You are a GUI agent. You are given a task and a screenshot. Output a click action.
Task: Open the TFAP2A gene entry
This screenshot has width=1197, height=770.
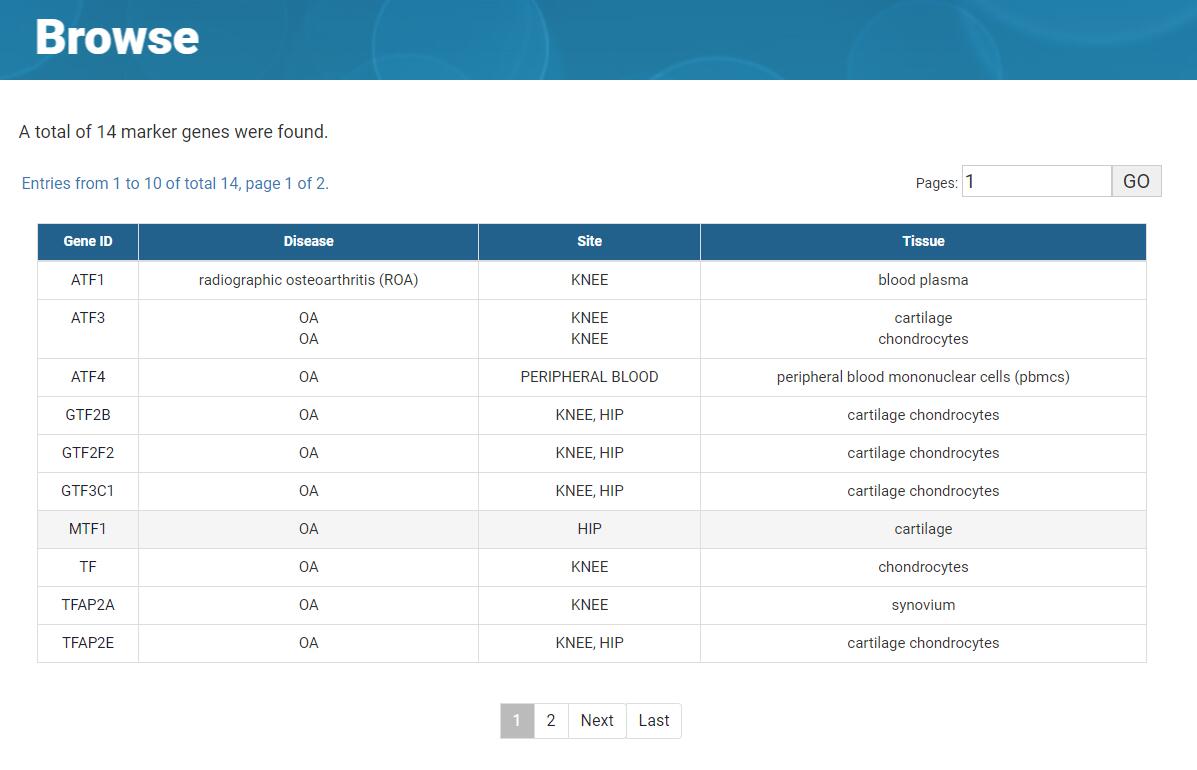point(88,605)
